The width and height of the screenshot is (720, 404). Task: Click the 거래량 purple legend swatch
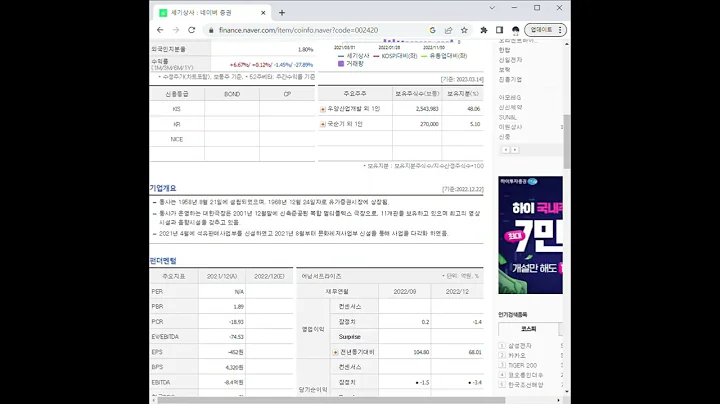pyautogui.click(x=341, y=64)
